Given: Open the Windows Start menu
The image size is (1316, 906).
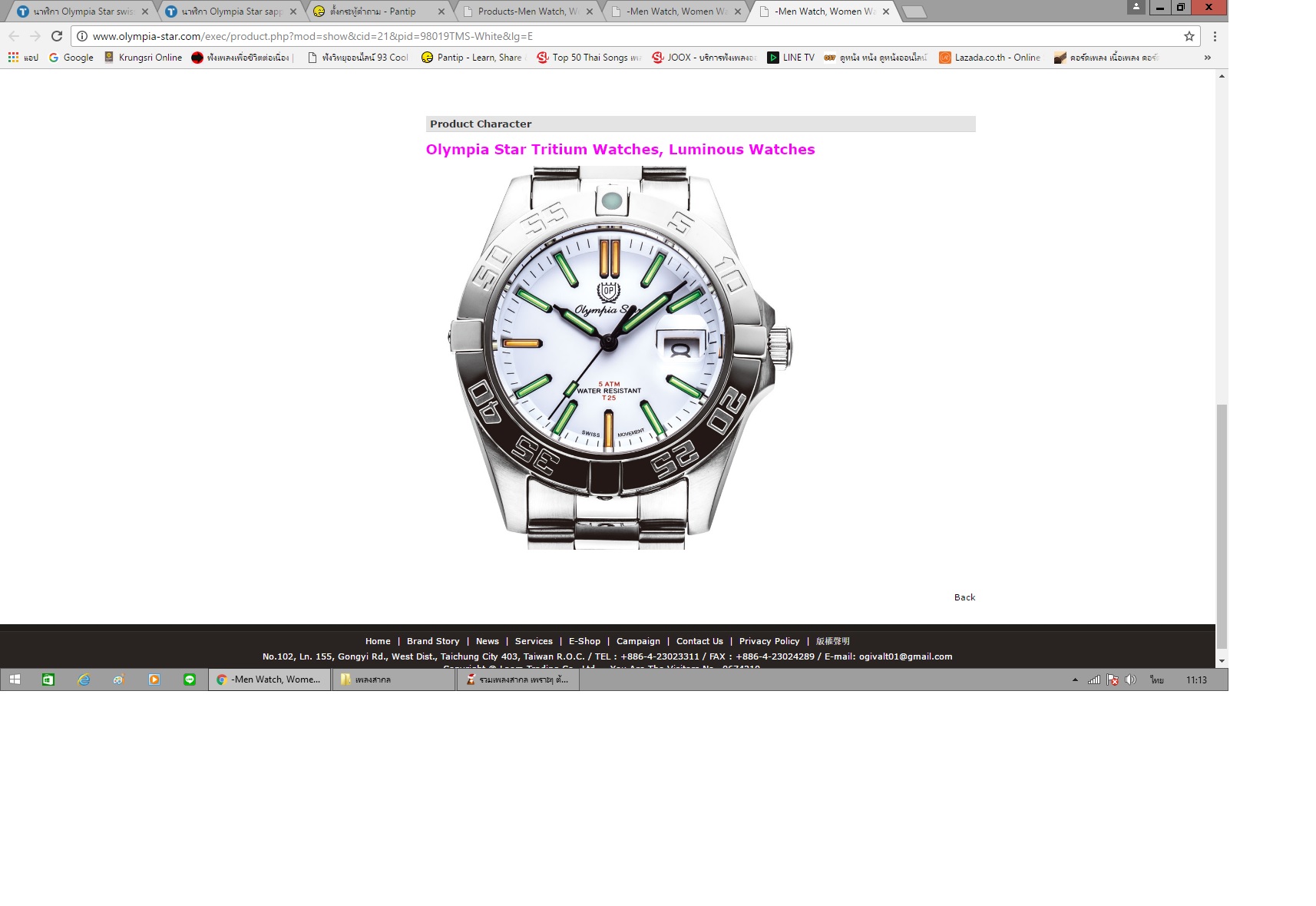Looking at the screenshot, I should click(15, 679).
